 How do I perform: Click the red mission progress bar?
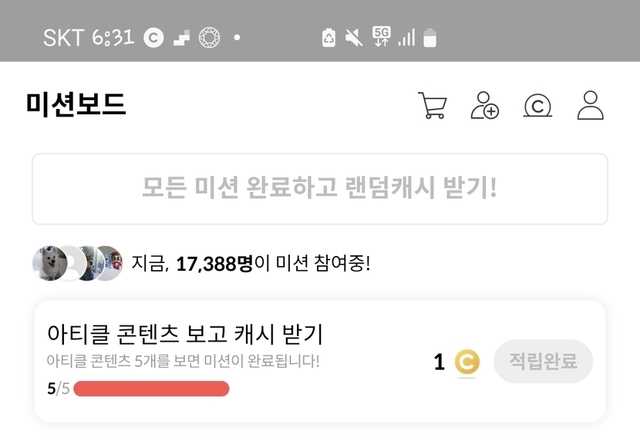pyautogui.click(x=151, y=388)
